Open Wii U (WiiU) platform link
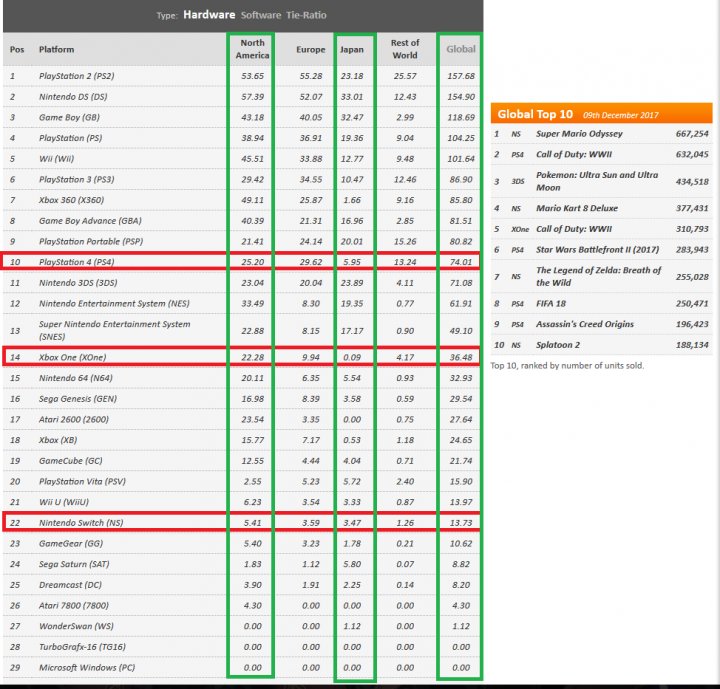The image size is (720, 689). [63, 502]
